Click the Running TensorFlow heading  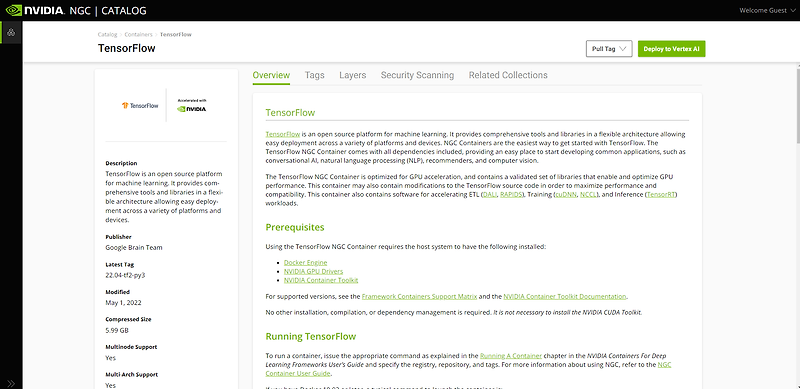pos(311,337)
